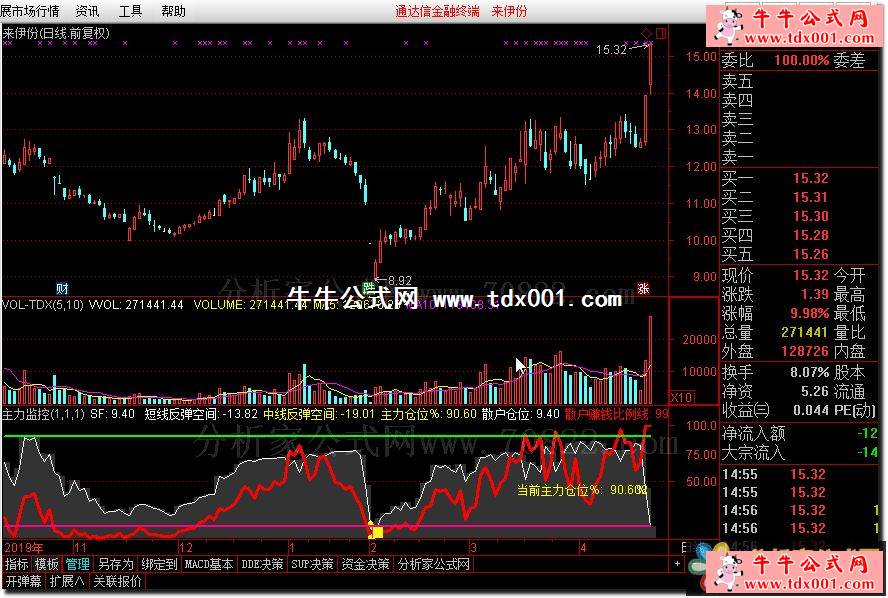The height and width of the screenshot is (598, 888).
Task: Click the 来伊份 stock name in the title bar
Action: tap(509, 11)
